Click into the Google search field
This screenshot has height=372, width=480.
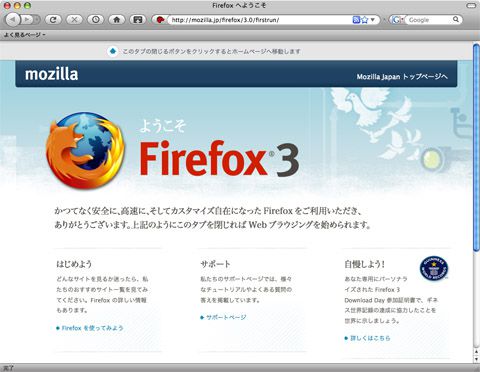[x=429, y=20]
